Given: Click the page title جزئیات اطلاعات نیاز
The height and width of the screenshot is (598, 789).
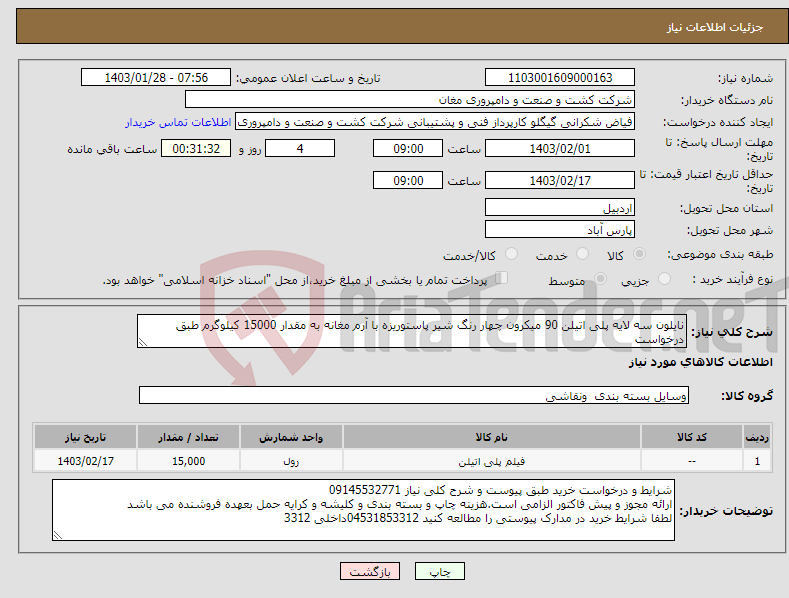Looking at the screenshot, I should tap(715, 27).
